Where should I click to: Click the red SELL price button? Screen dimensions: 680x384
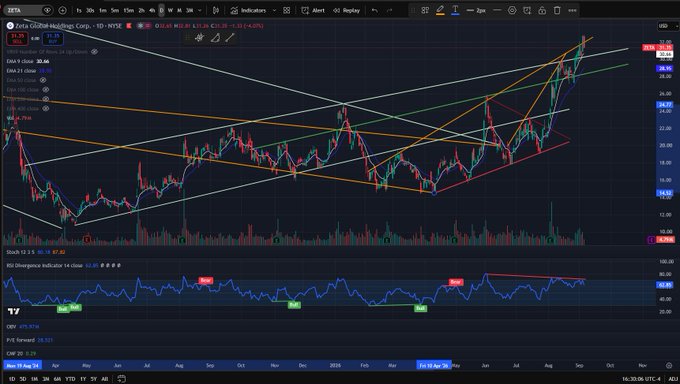coord(17,39)
